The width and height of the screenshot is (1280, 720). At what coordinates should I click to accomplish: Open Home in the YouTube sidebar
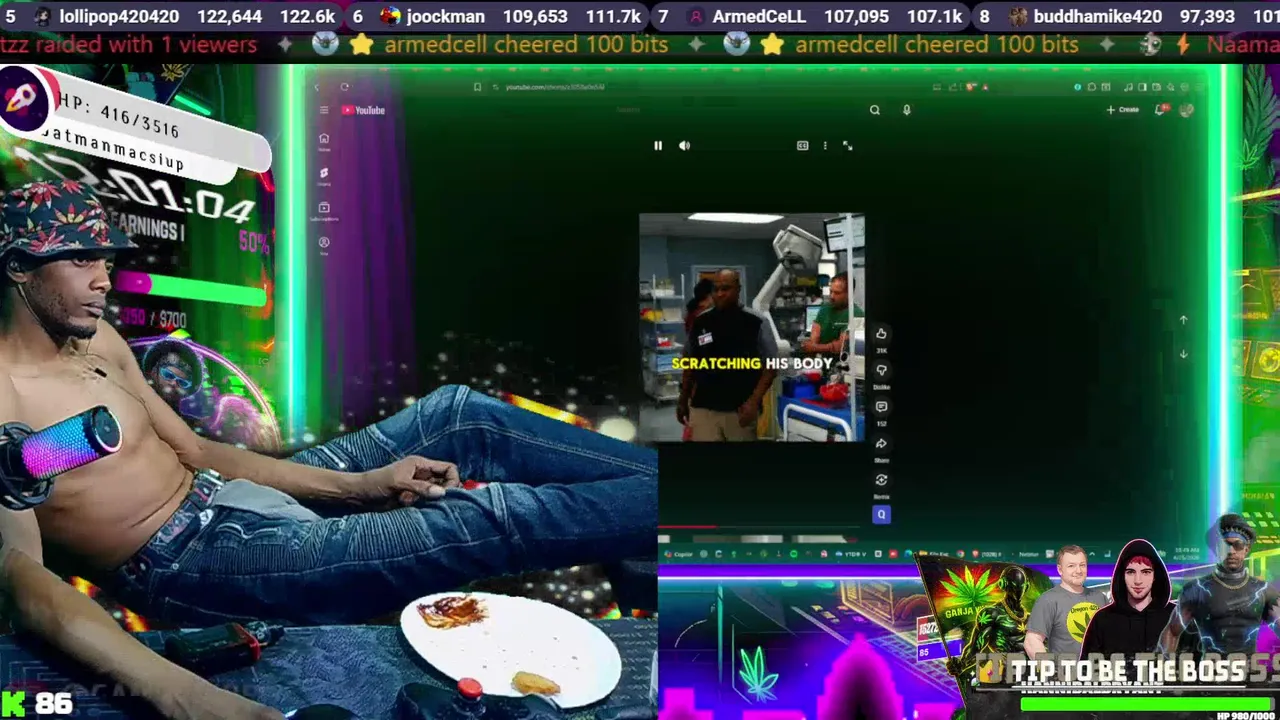pos(324,141)
